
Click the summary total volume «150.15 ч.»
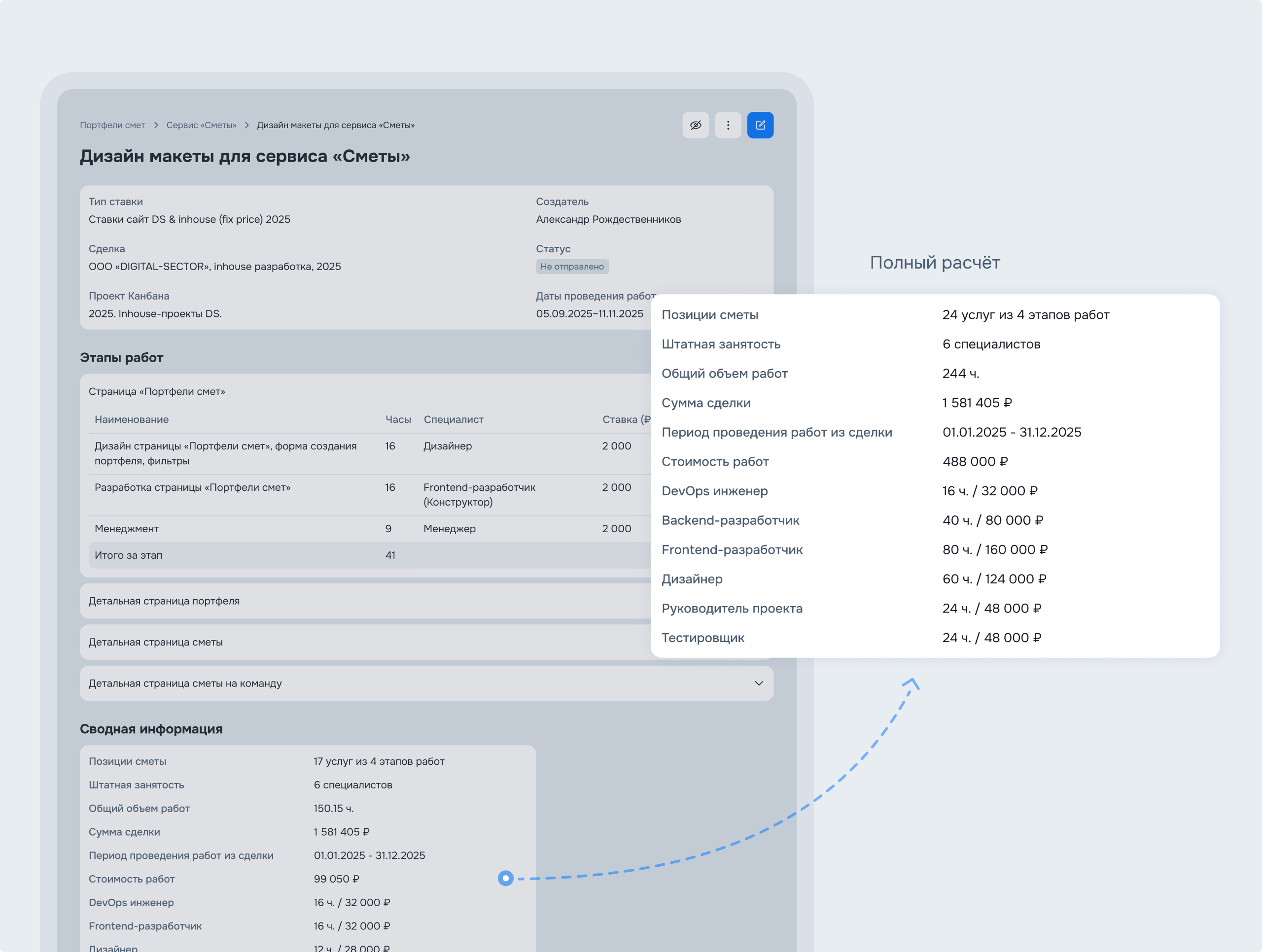tap(334, 808)
